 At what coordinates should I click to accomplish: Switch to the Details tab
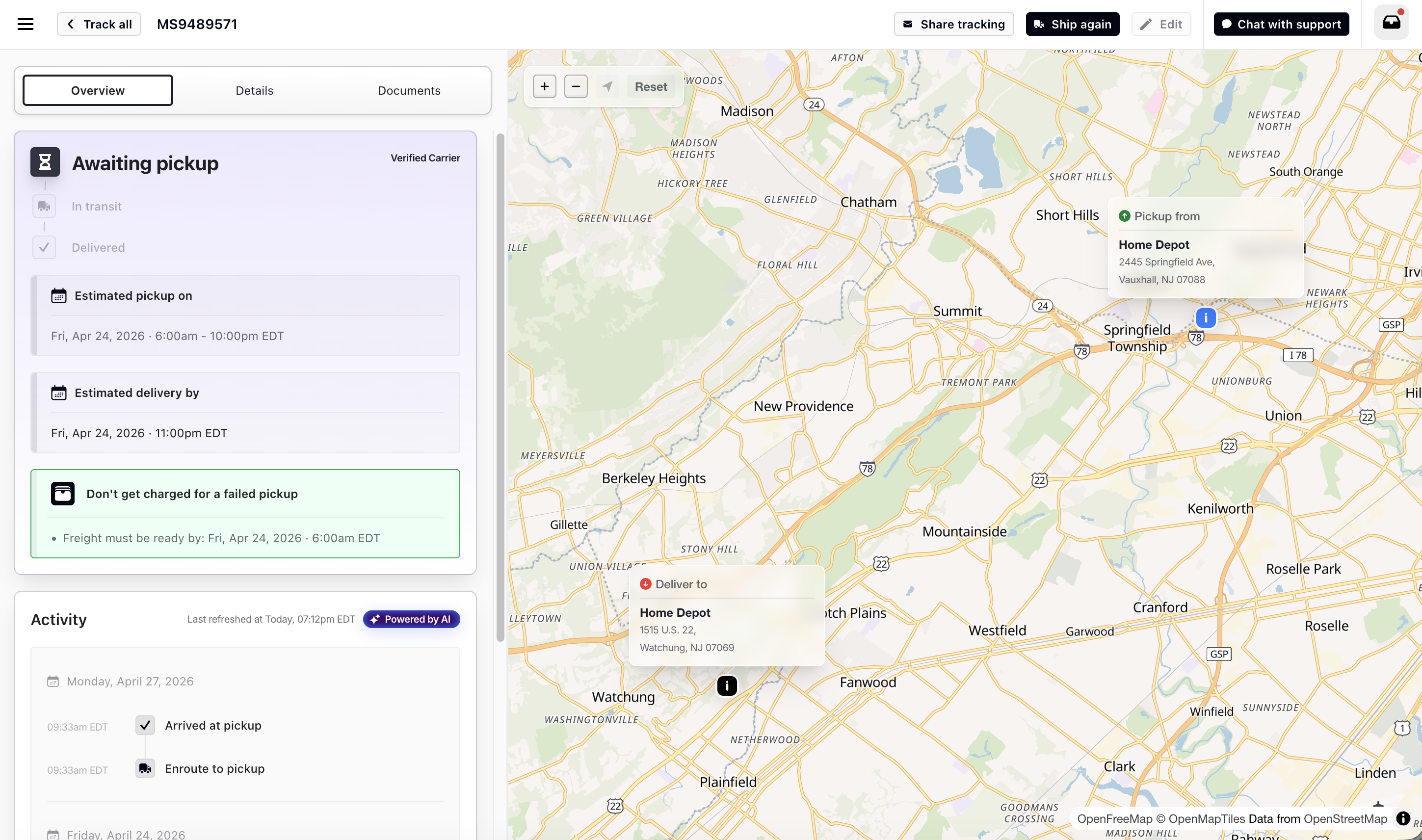pos(254,91)
